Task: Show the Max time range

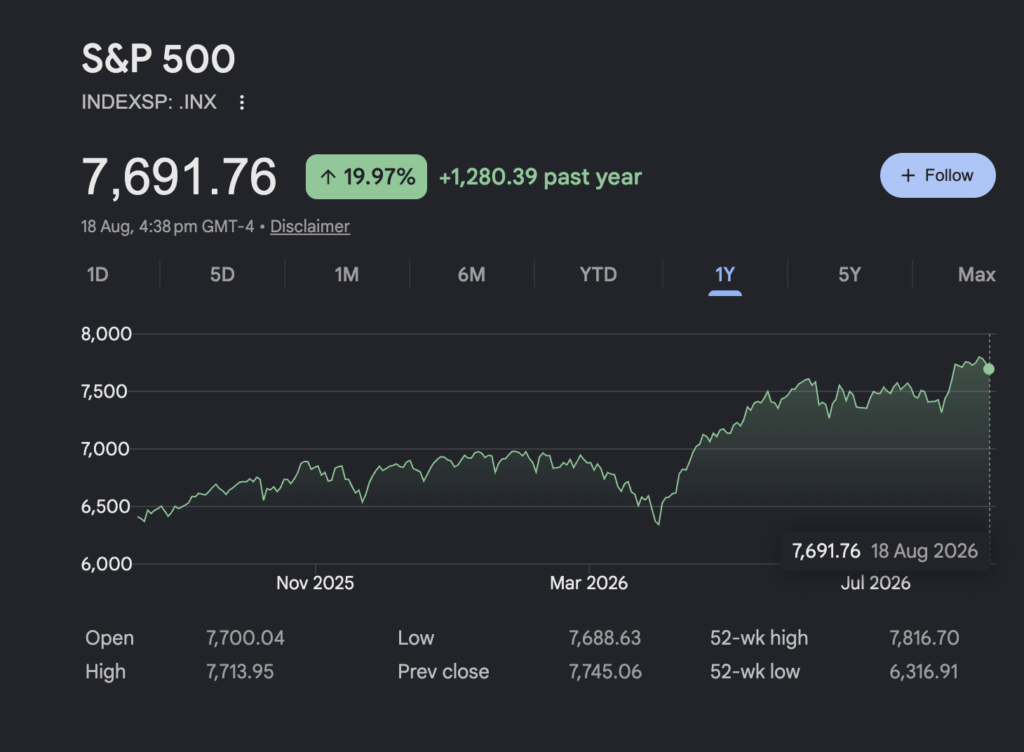Action: point(976,274)
